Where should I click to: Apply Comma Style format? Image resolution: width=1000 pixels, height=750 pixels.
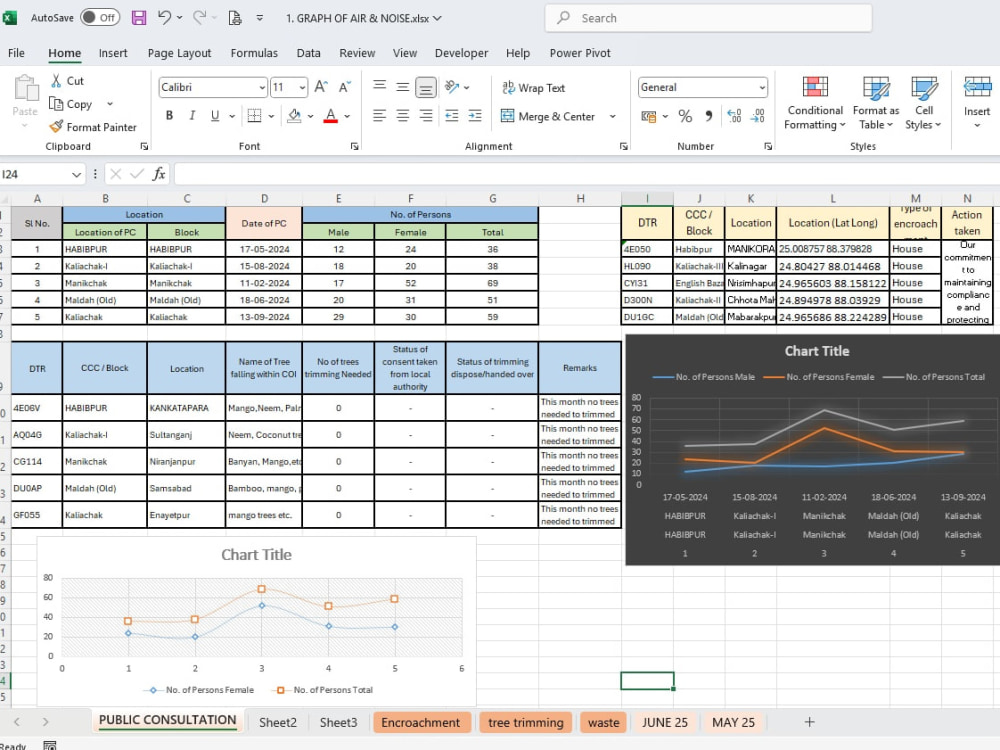click(709, 116)
